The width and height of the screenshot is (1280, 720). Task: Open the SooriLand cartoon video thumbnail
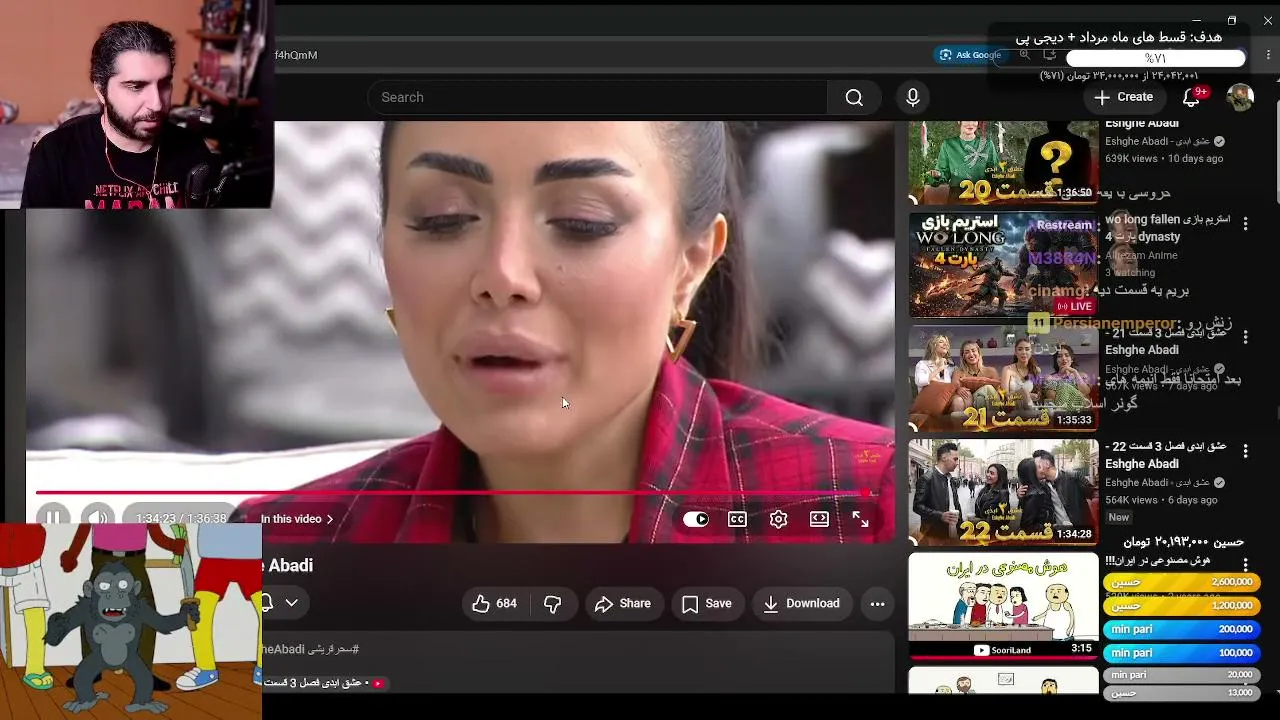[1003, 605]
